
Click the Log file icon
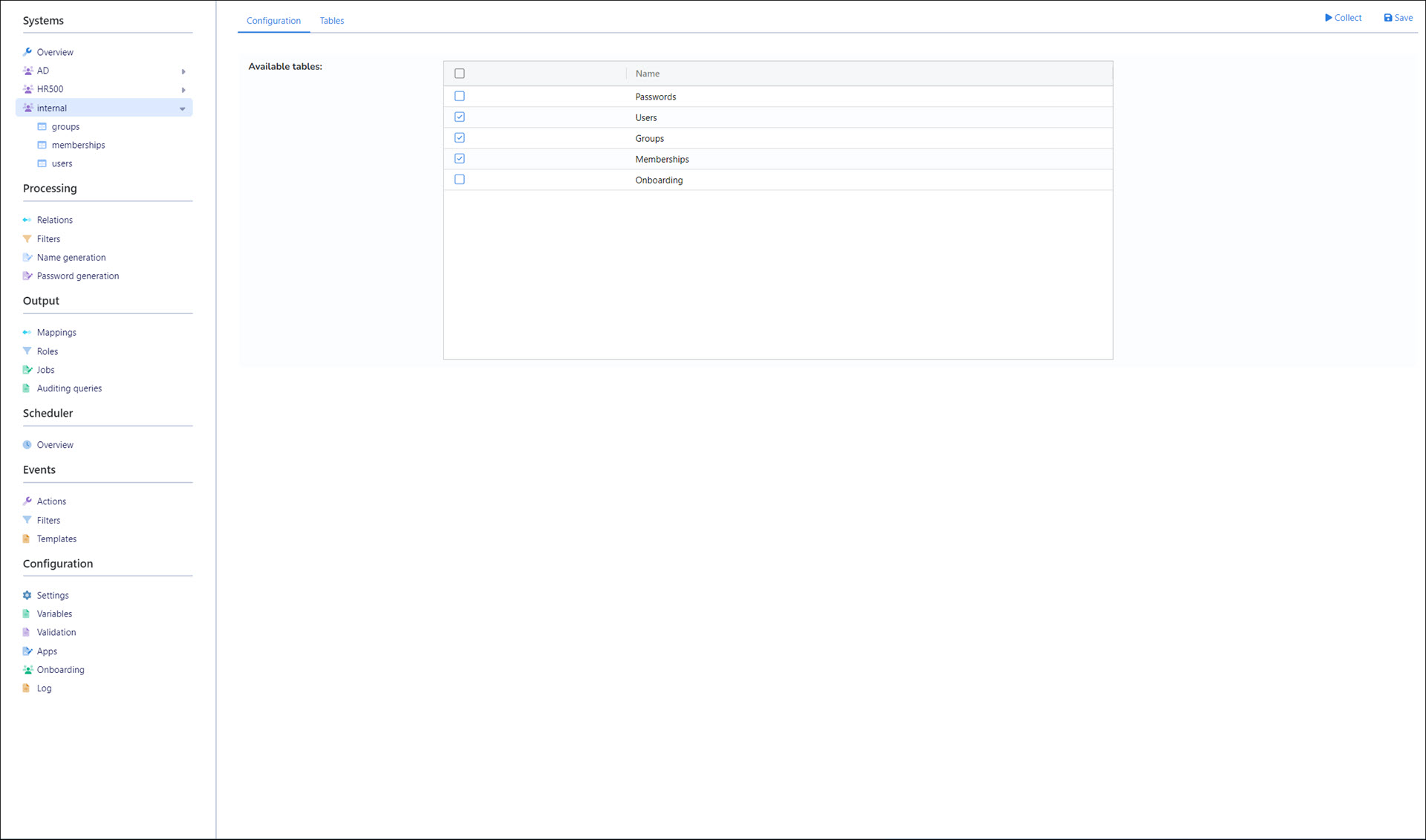27,688
